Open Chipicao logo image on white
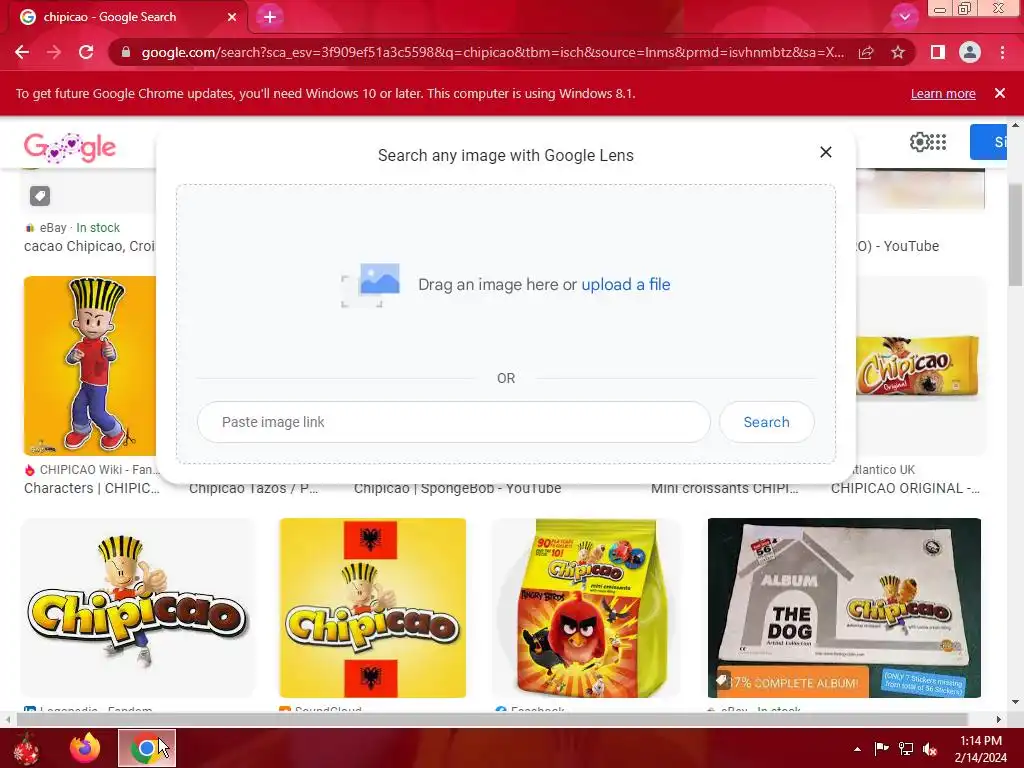Viewport: 1024px width, 768px height. pyautogui.click(x=138, y=608)
